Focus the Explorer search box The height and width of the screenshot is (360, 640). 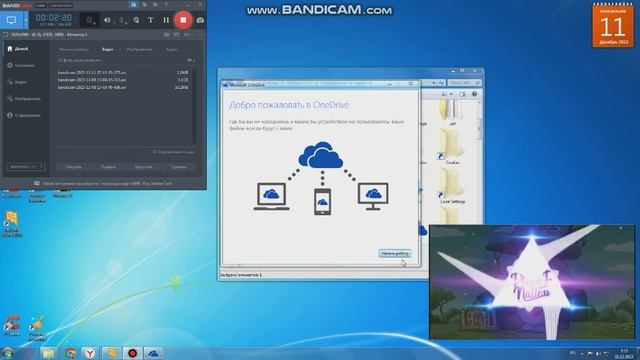coord(464,83)
